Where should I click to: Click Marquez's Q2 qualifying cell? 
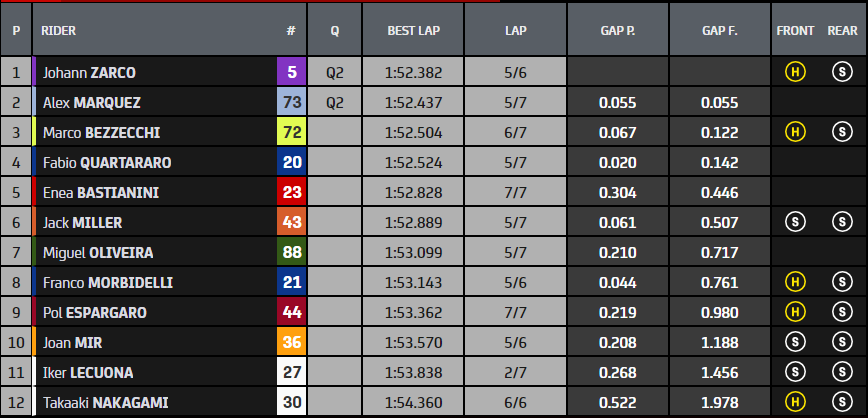coord(335,102)
